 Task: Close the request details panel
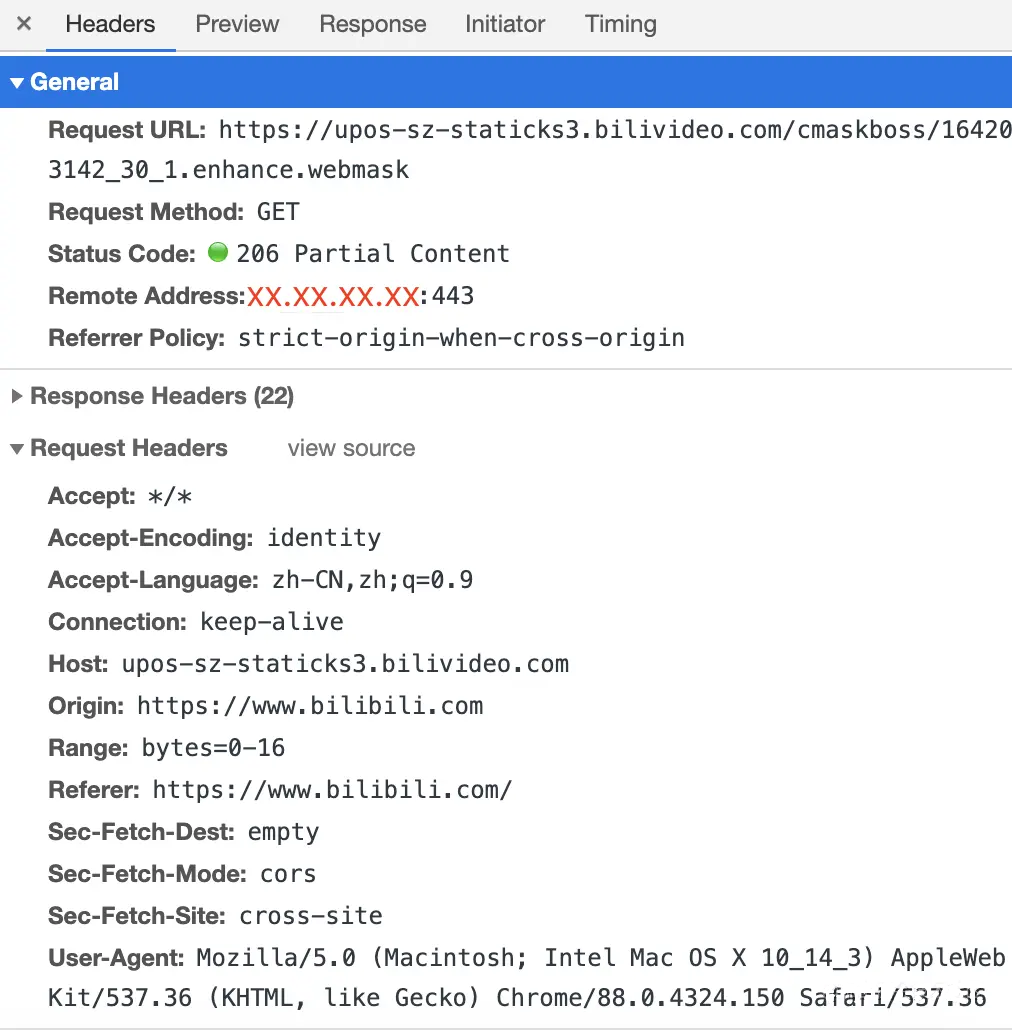24,24
